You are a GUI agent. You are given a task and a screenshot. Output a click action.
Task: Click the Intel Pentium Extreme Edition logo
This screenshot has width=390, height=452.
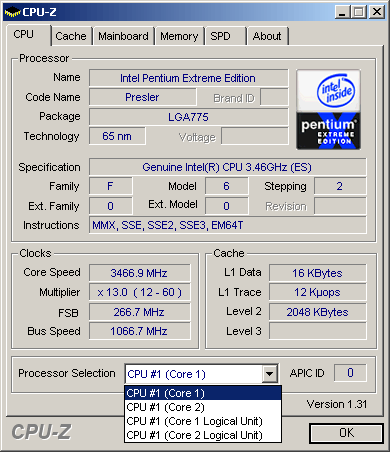point(328,109)
